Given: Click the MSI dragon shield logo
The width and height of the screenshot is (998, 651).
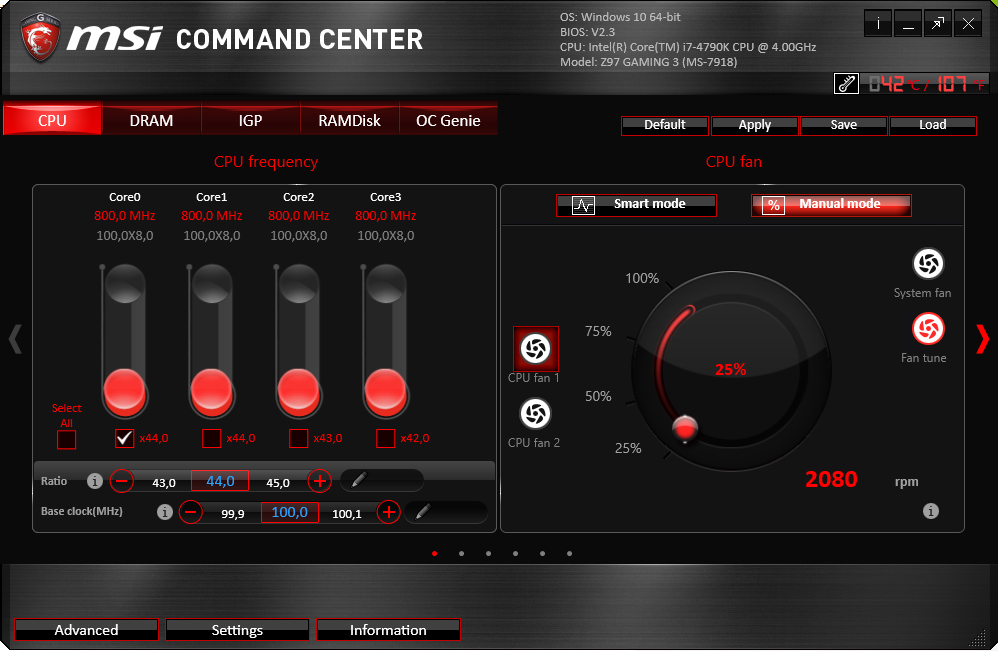Looking at the screenshot, I should click(x=39, y=37).
